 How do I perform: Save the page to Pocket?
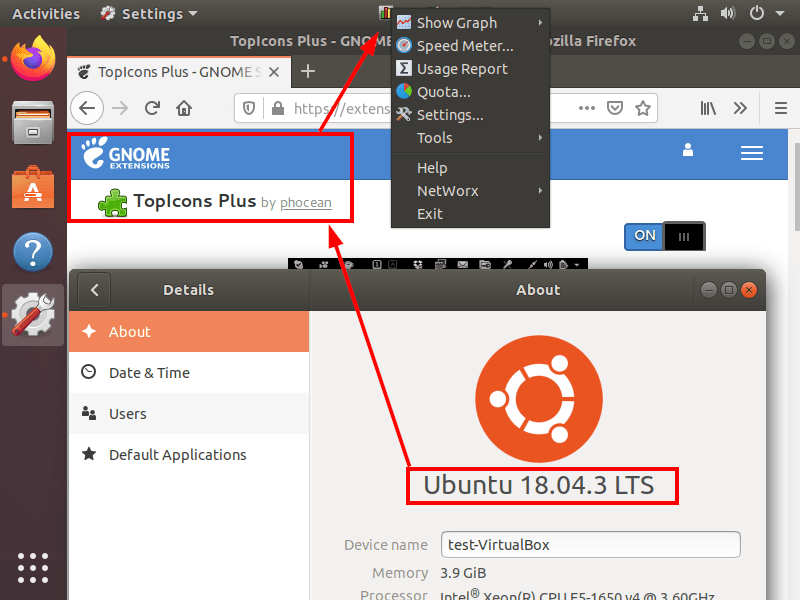point(615,108)
